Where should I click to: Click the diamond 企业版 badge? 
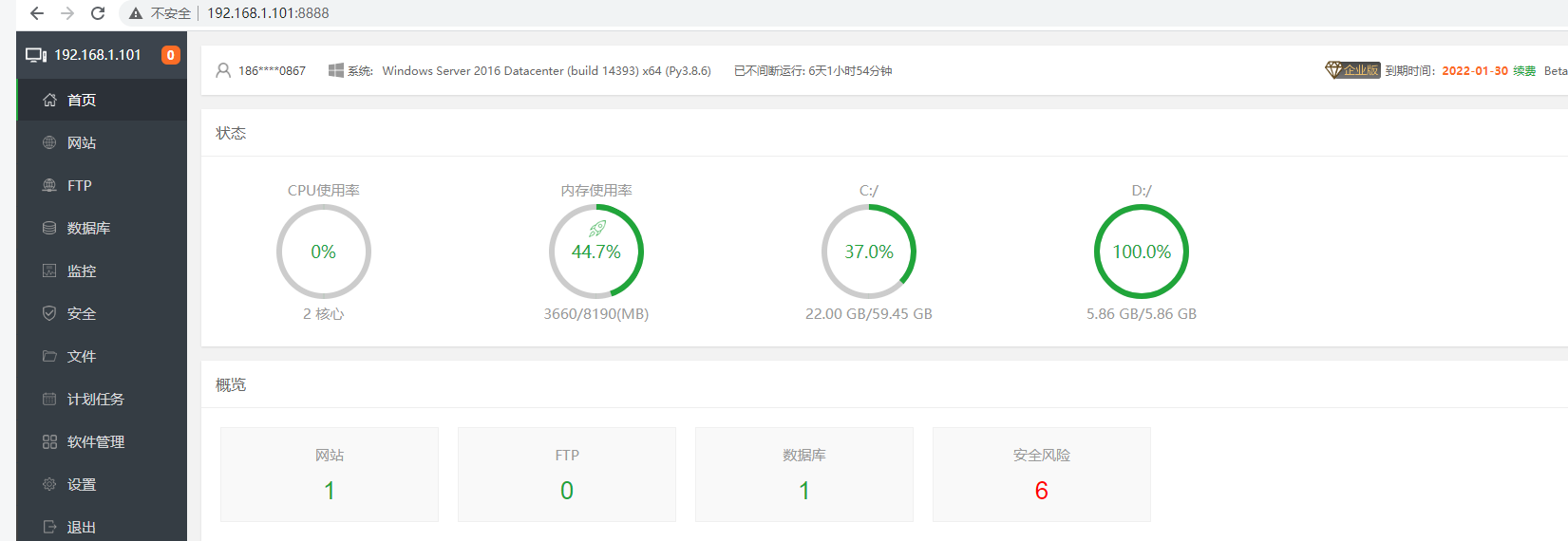pyautogui.click(x=1352, y=70)
